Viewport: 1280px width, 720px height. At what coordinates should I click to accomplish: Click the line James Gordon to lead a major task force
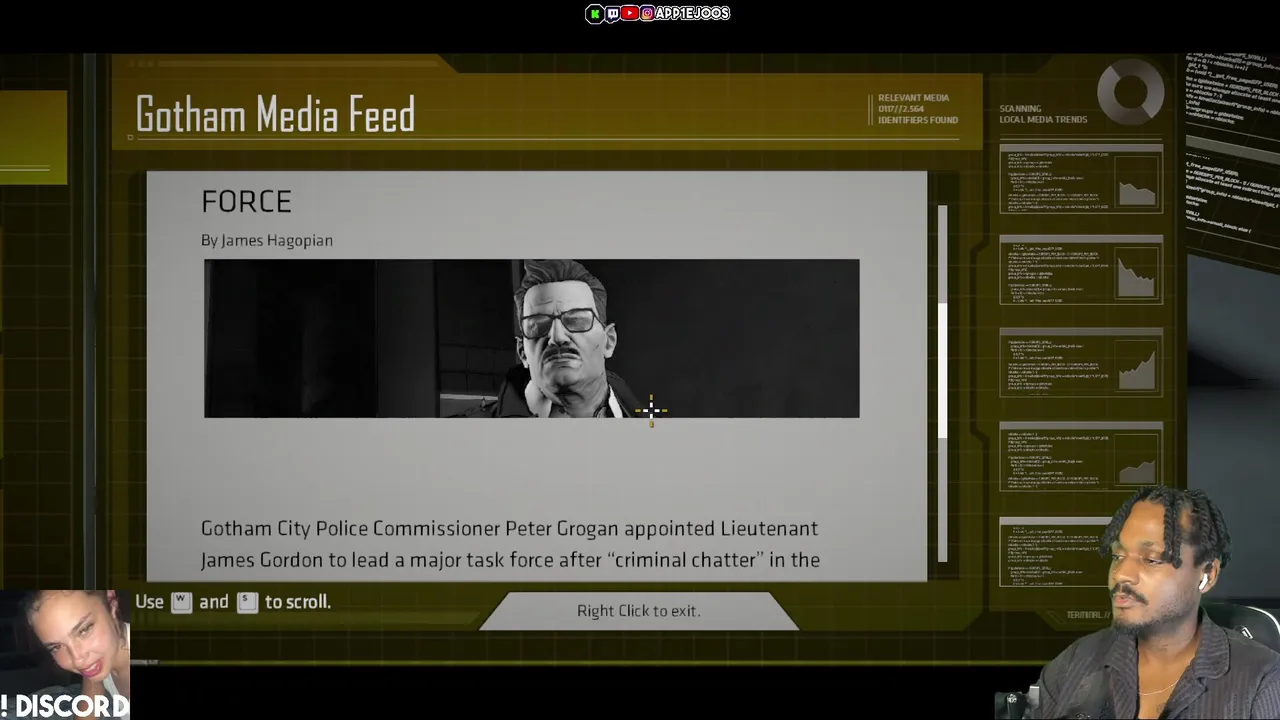pyautogui.click(x=510, y=560)
